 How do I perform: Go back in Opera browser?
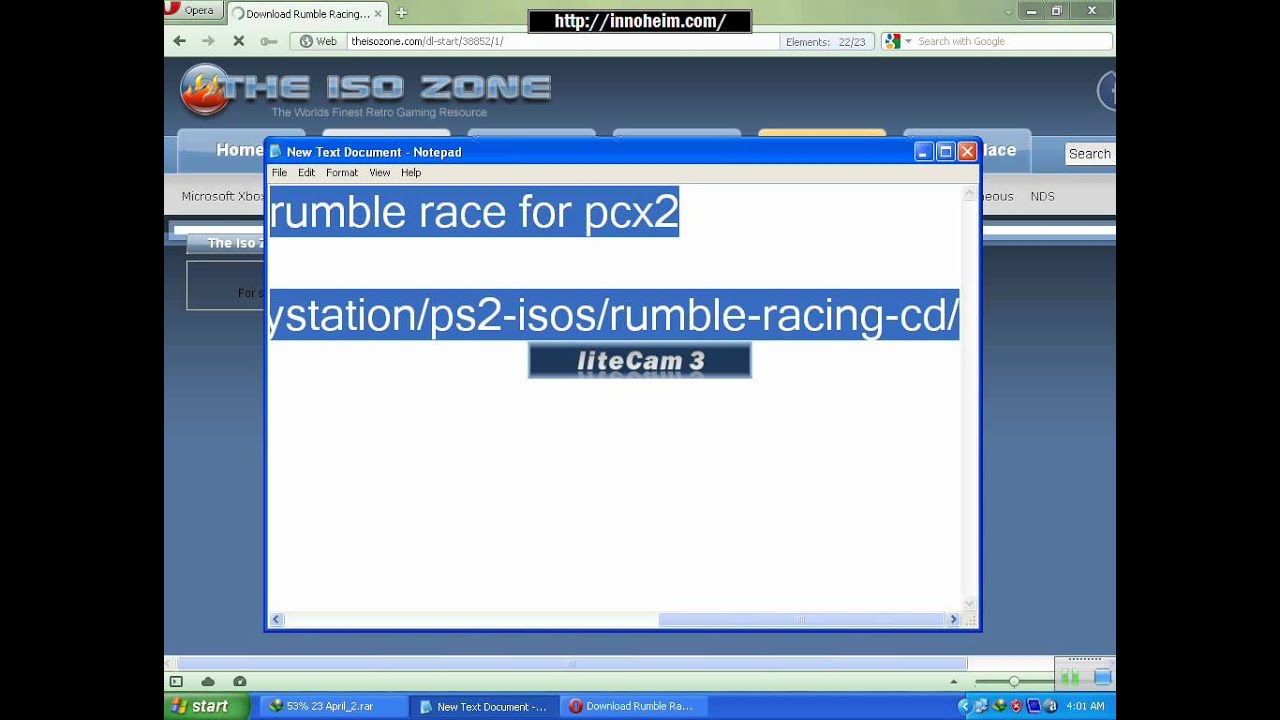coord(179,41)
